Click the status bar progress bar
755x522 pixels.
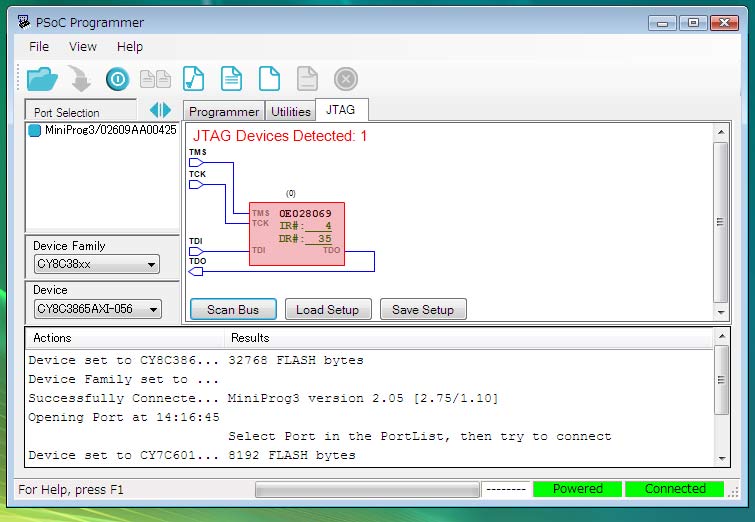367,490
